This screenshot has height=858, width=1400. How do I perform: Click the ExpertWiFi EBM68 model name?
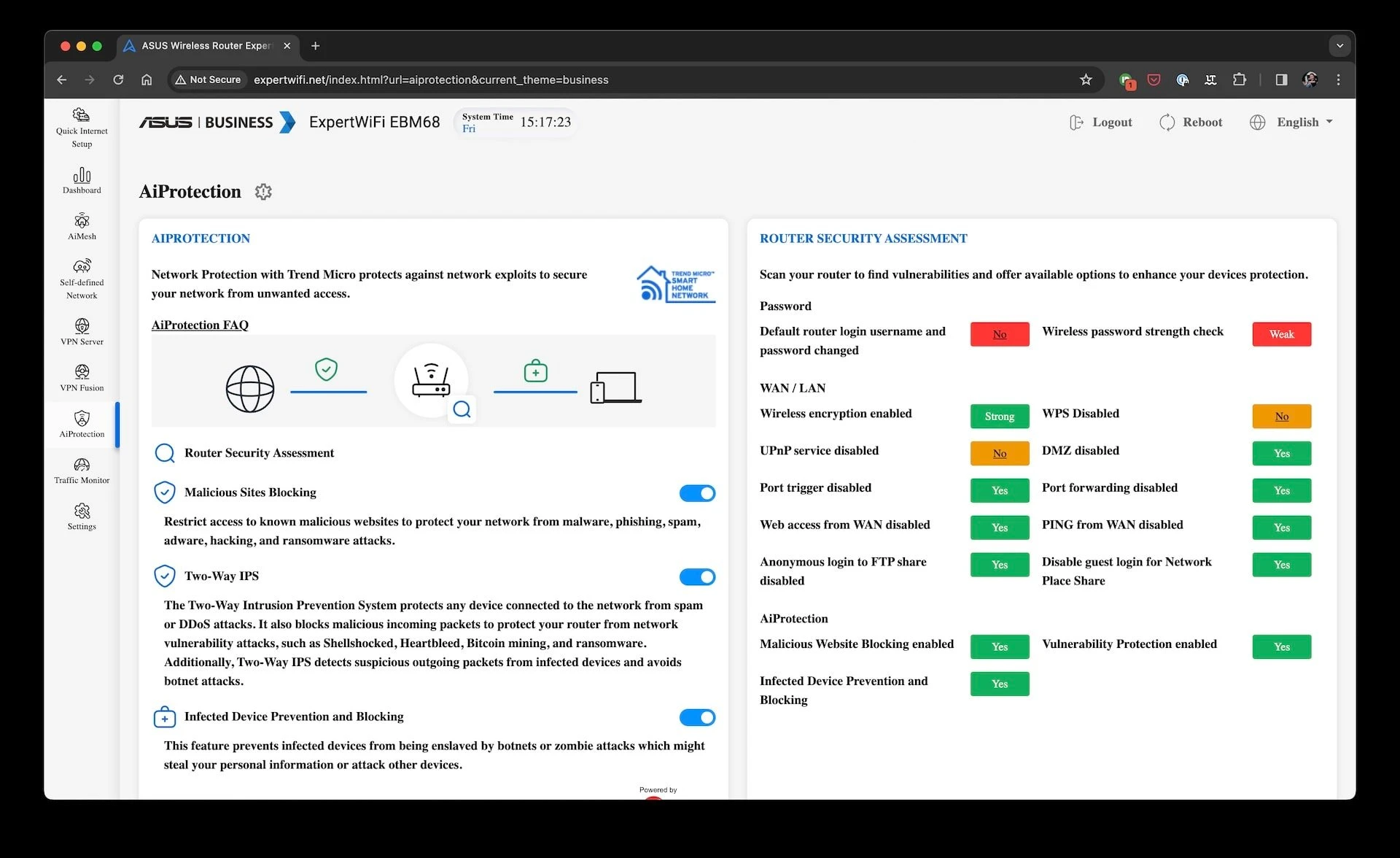[374, 123]
